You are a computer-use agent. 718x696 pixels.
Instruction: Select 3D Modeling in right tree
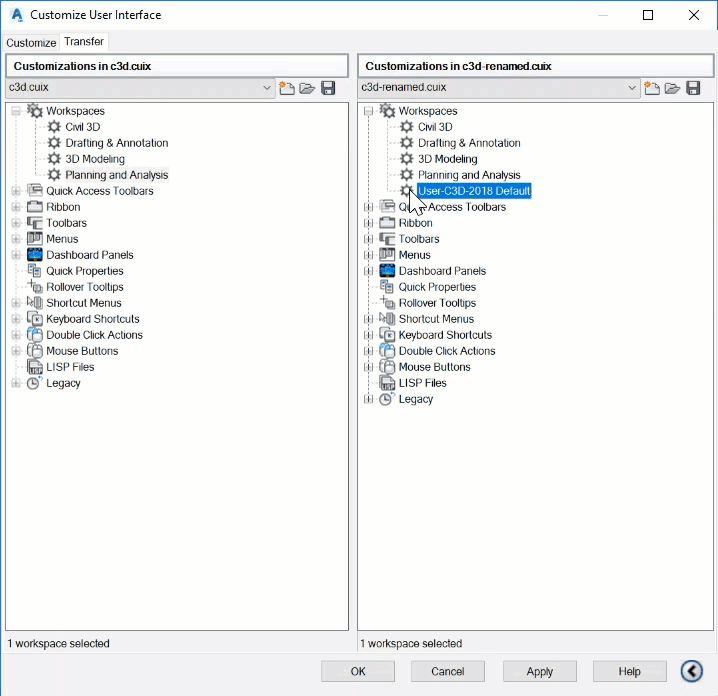pos(447,159)
